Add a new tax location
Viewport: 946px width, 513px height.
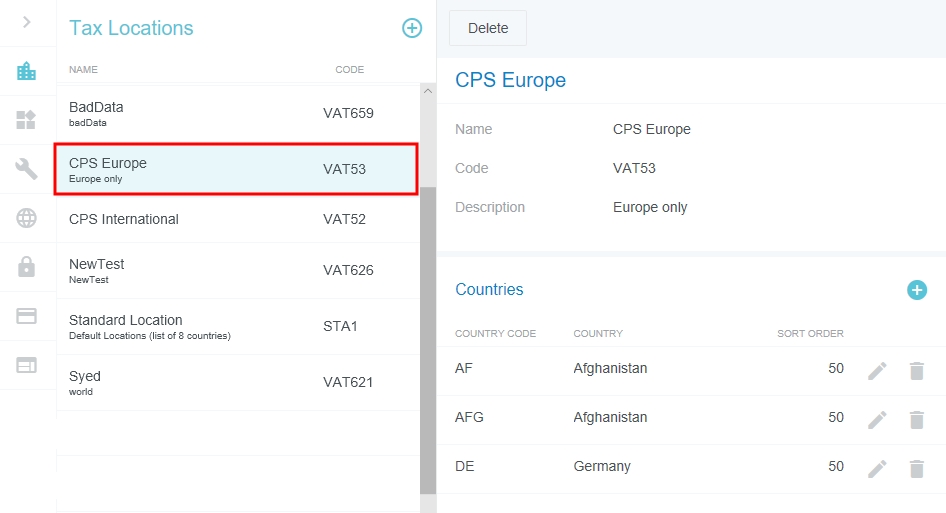pos(412,28)
